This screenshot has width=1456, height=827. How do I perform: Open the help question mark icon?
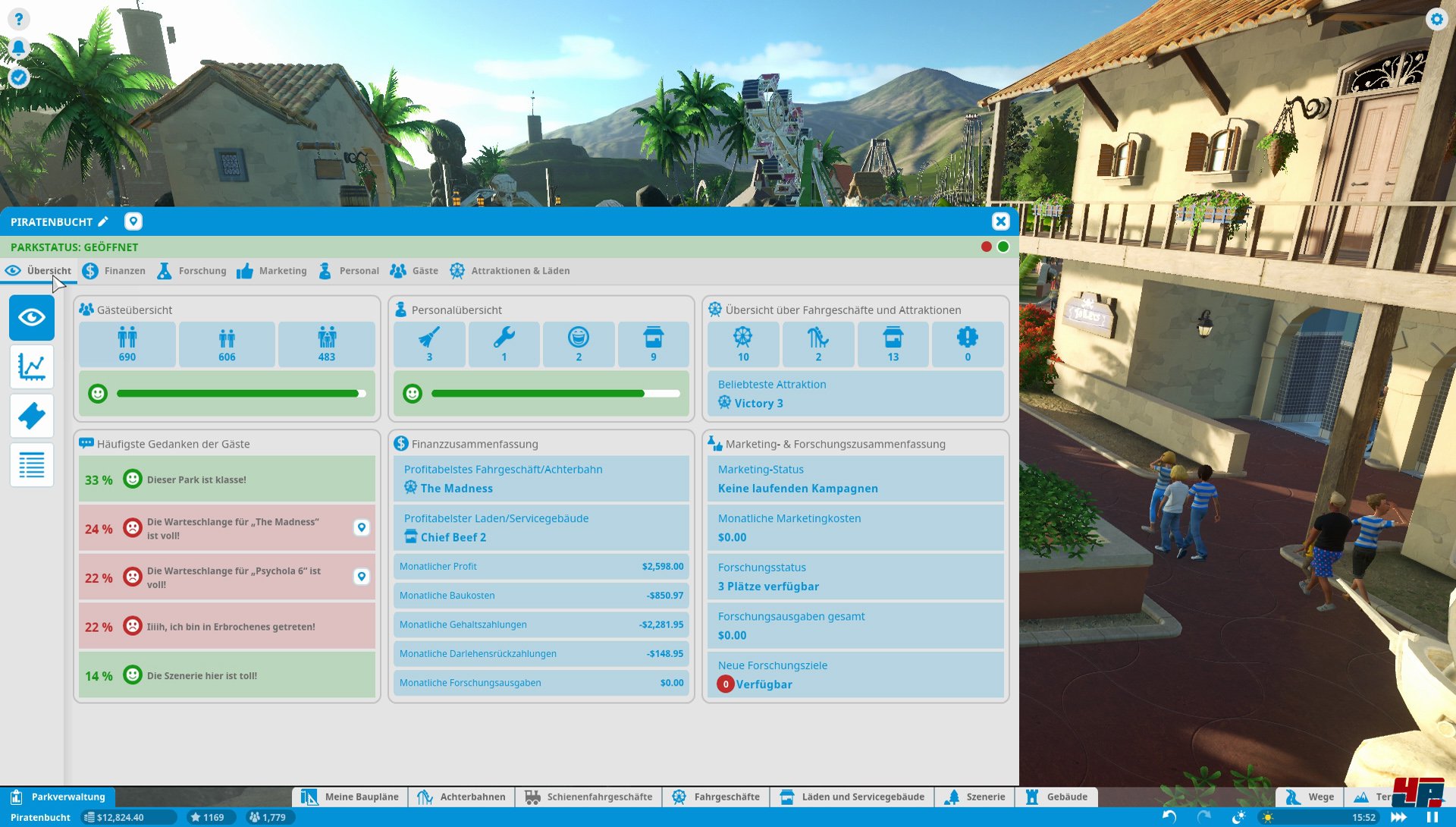click(x=19, y=19)
